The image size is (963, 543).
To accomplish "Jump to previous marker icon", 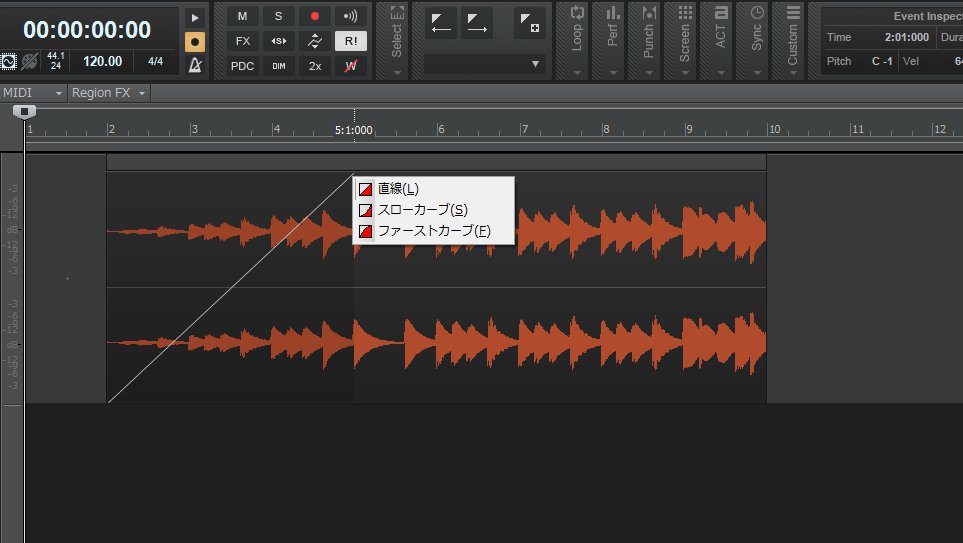I will 441,23.
